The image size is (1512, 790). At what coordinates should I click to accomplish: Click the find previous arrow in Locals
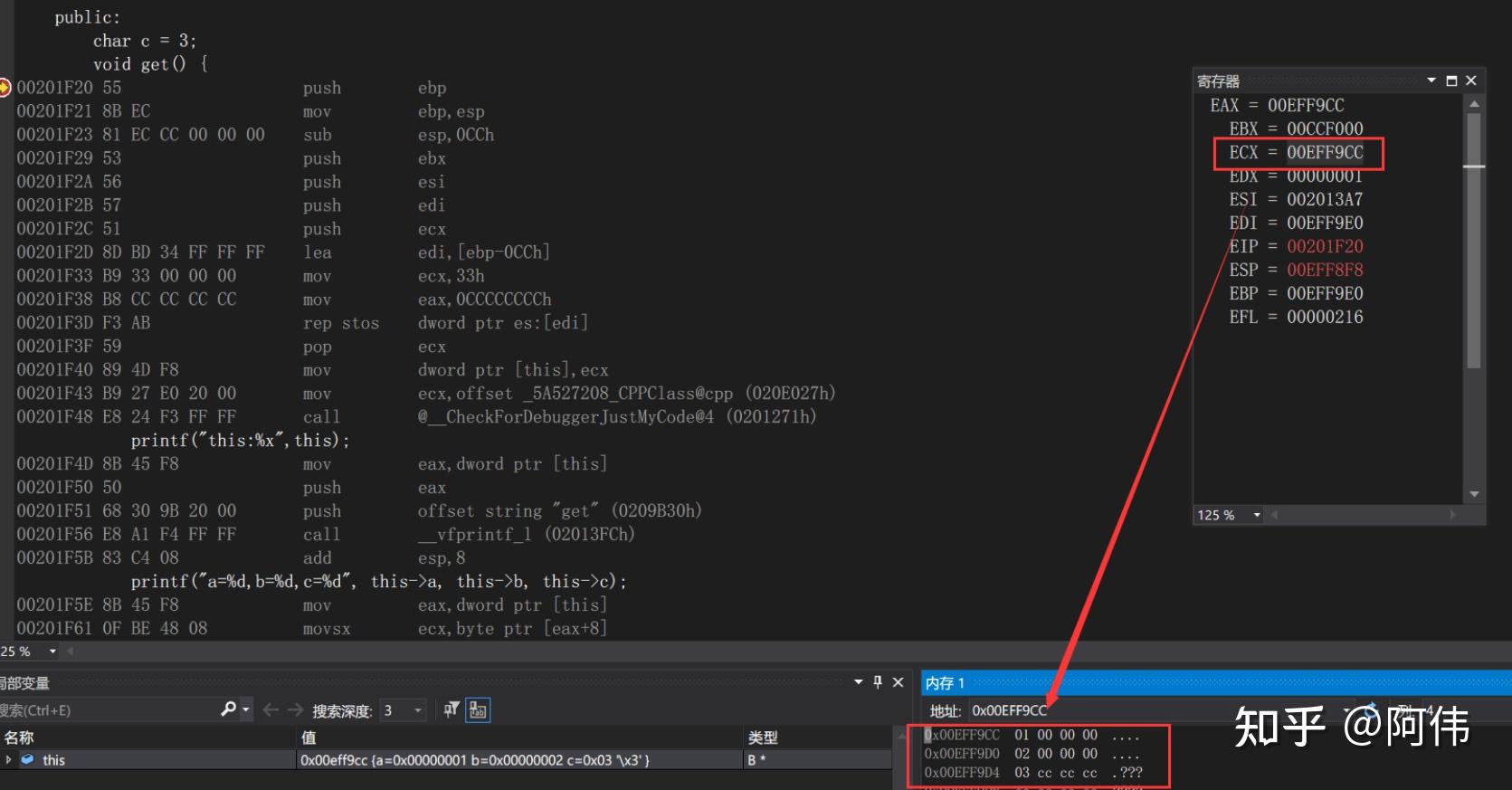(271, 710)
